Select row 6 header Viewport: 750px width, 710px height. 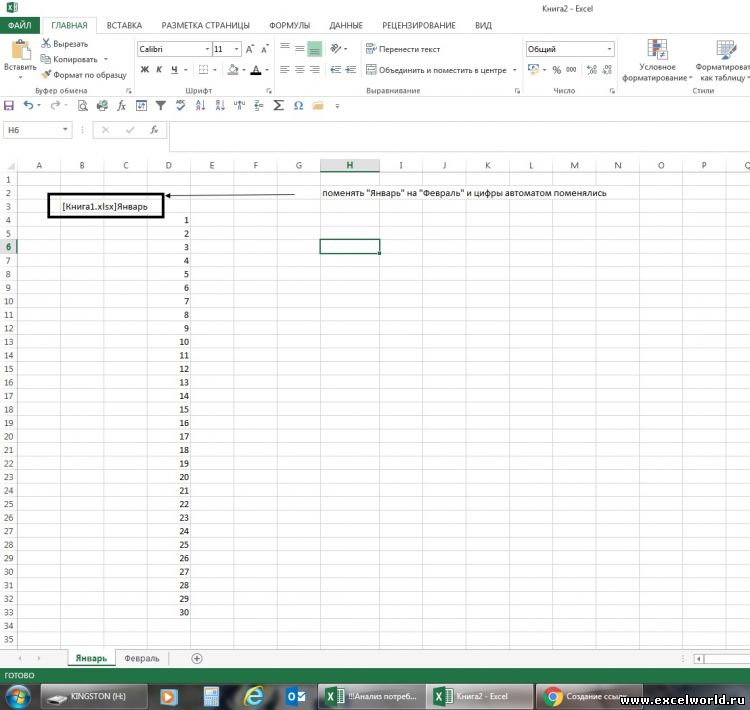point(8,247)
